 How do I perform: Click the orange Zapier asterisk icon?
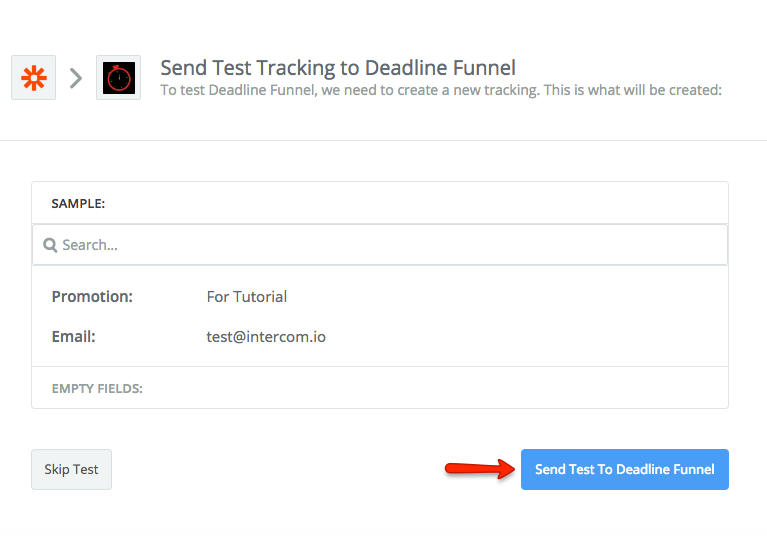[34, 78]
